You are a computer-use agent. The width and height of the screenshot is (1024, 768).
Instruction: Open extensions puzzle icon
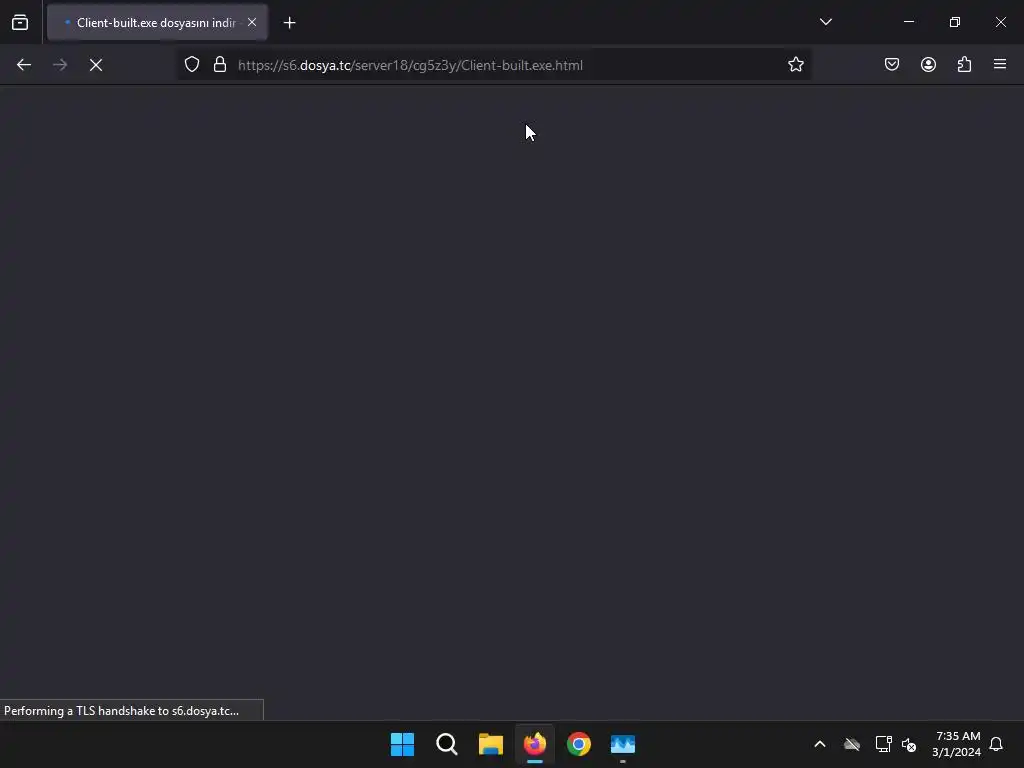[x=965, y=64]
